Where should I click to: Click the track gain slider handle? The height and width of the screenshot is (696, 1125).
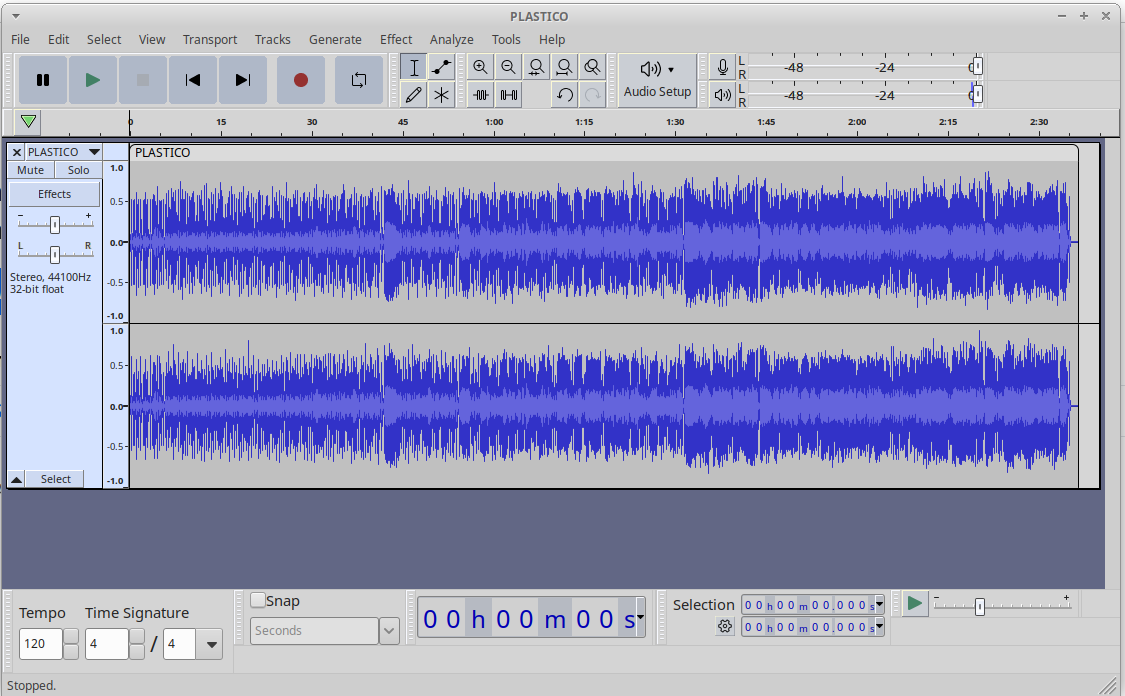click(55, 224)
